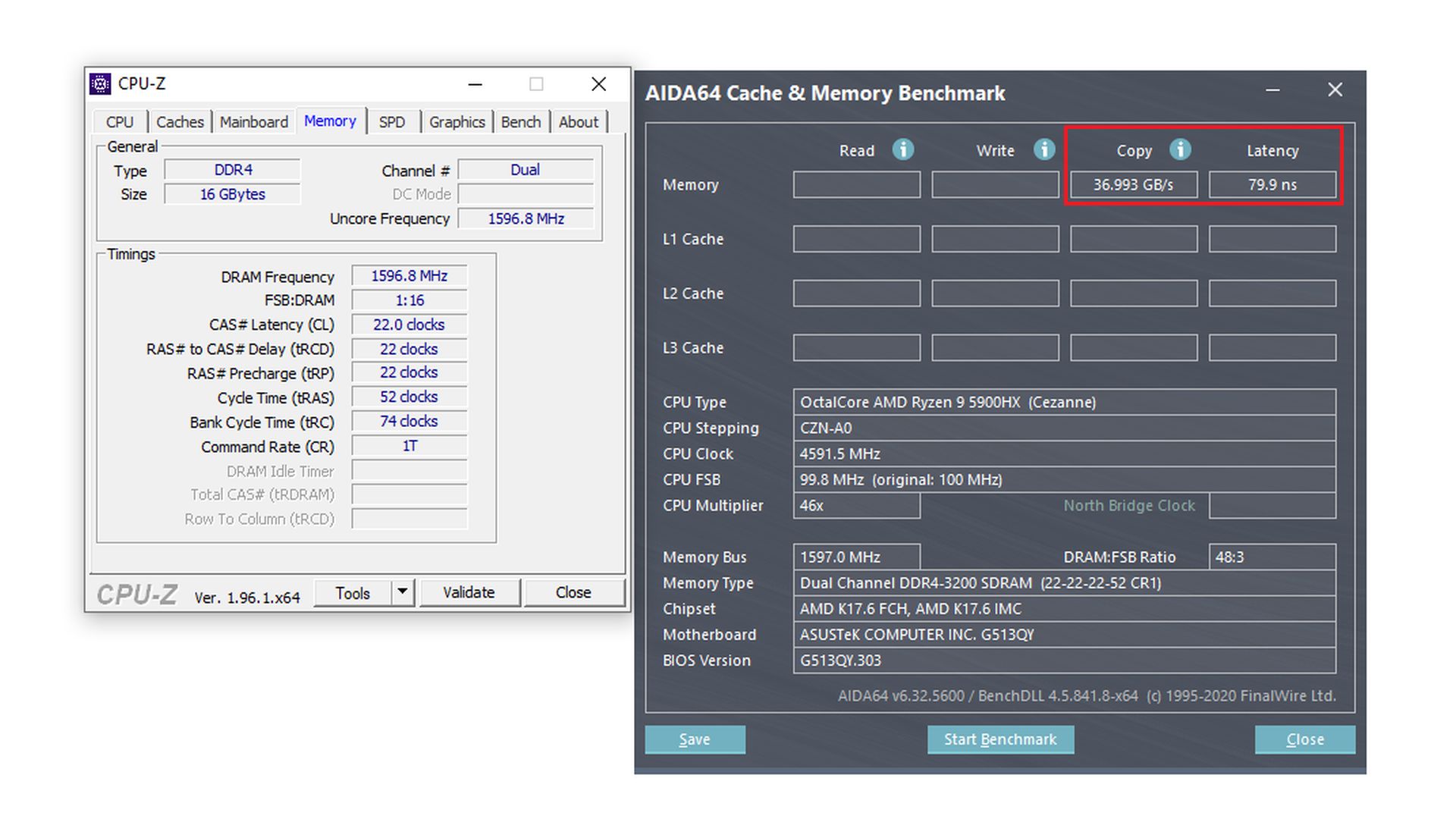
Task: Click the CPU-Z Tools button
Action: 353,593
